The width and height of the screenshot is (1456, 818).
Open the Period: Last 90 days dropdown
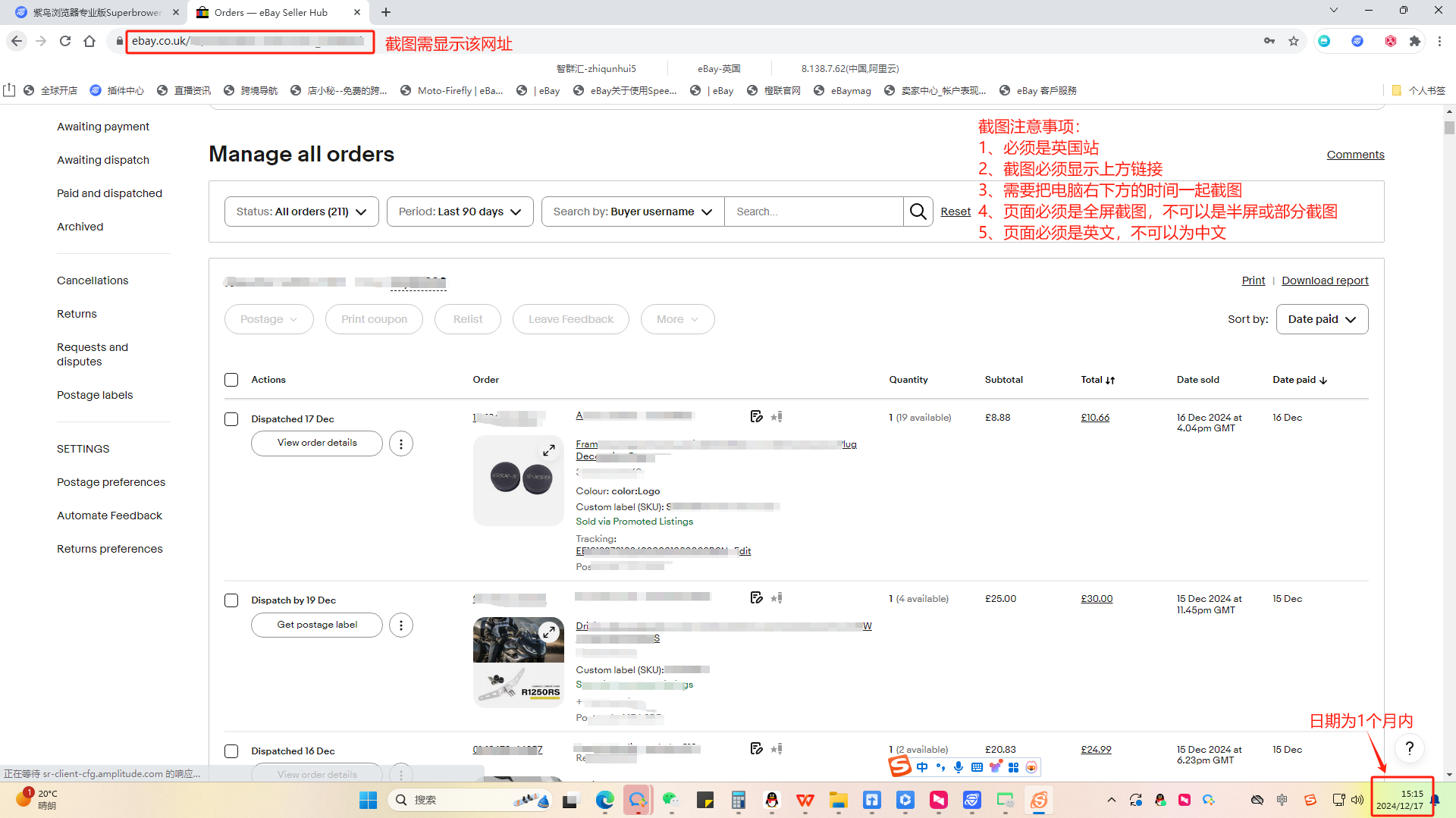tap(460, 212)
